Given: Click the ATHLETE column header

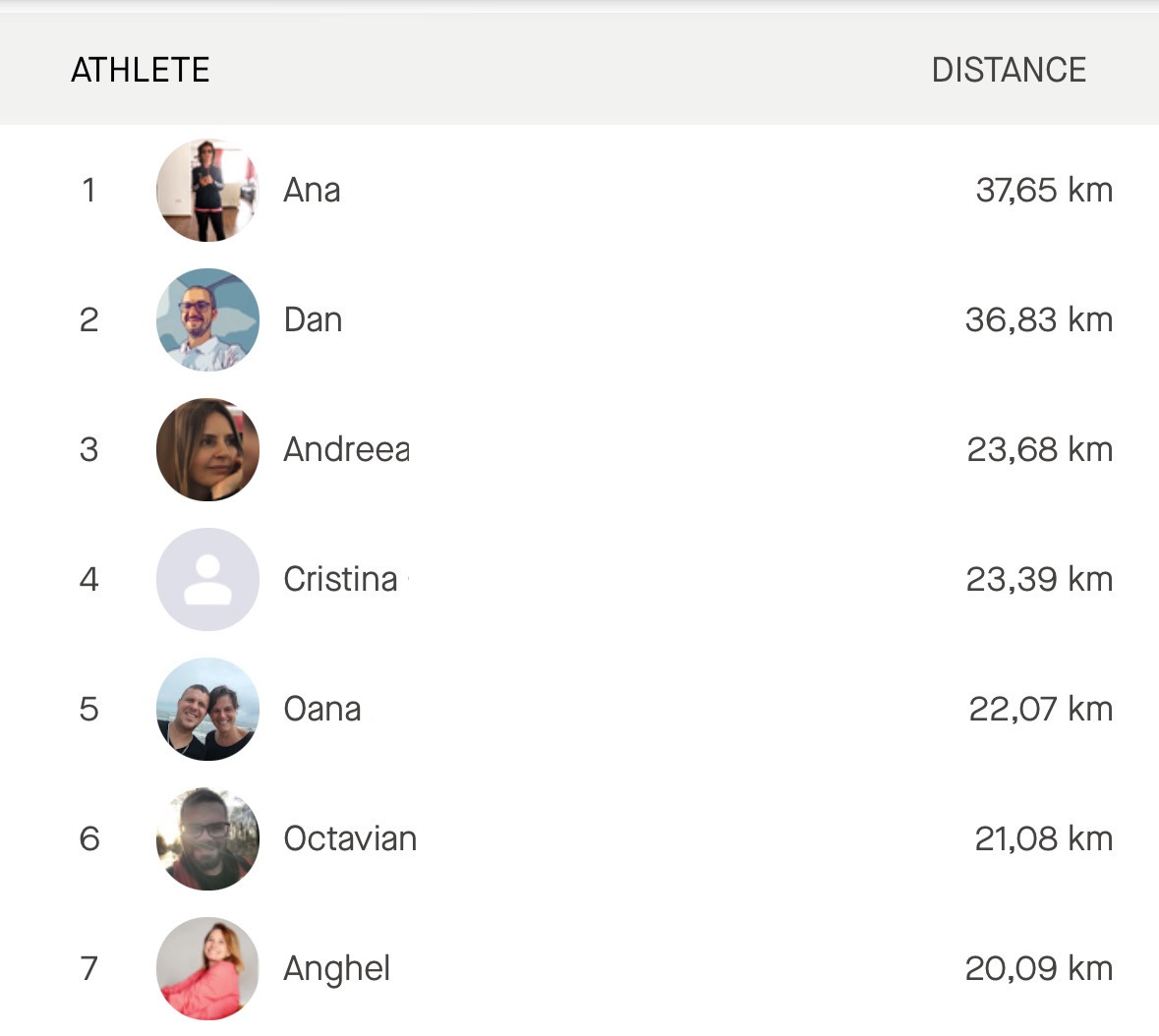Looking at the screenshot, I should pos(141,70).
